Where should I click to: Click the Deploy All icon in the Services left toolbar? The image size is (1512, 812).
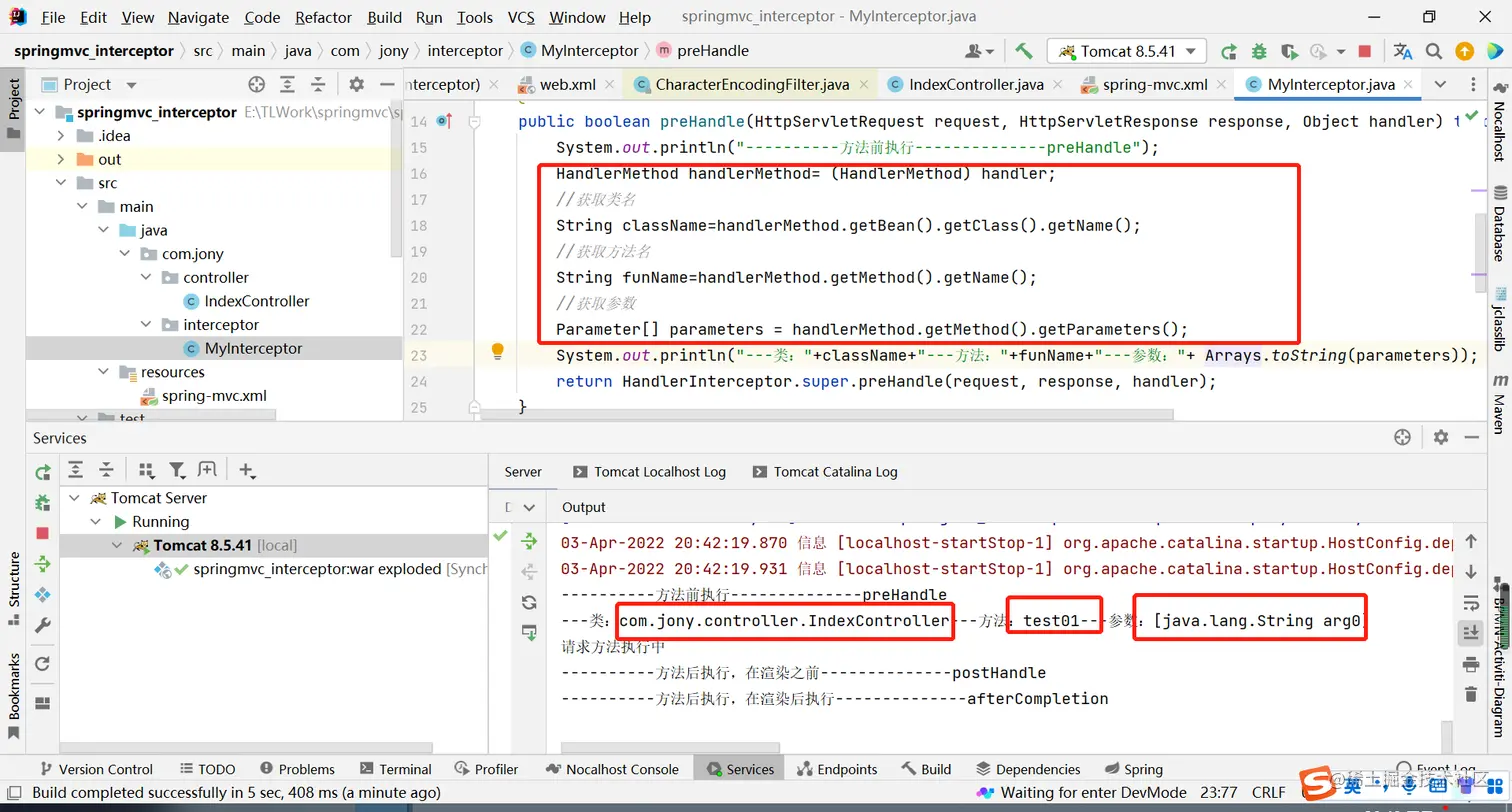(42, 564)
